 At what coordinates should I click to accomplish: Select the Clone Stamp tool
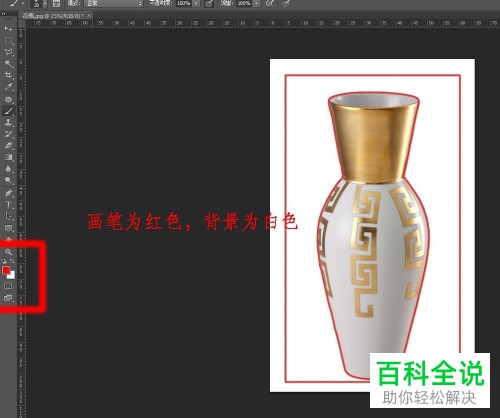[x=8, y=123]
